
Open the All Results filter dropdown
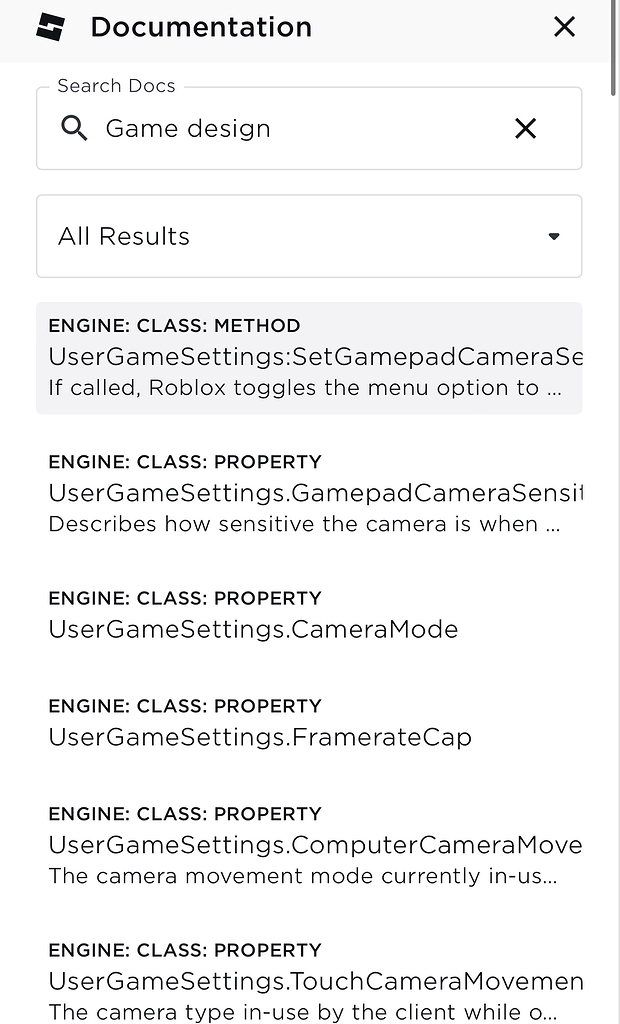(309, 236)
